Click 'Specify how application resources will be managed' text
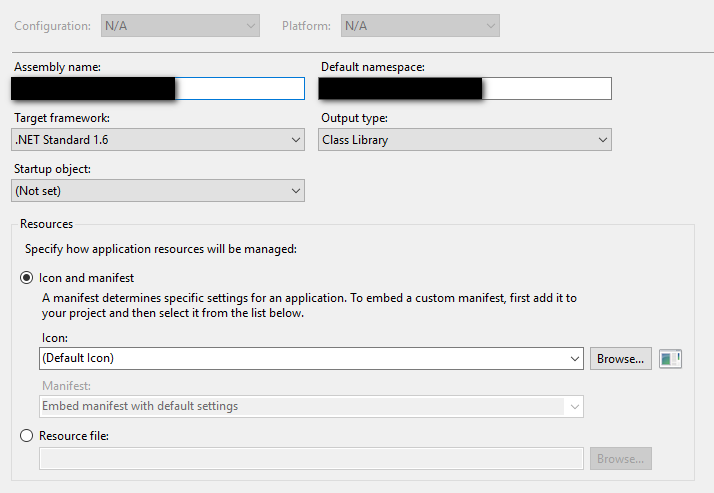Screen dimensions: 714x493 click(x=161, y=249)
